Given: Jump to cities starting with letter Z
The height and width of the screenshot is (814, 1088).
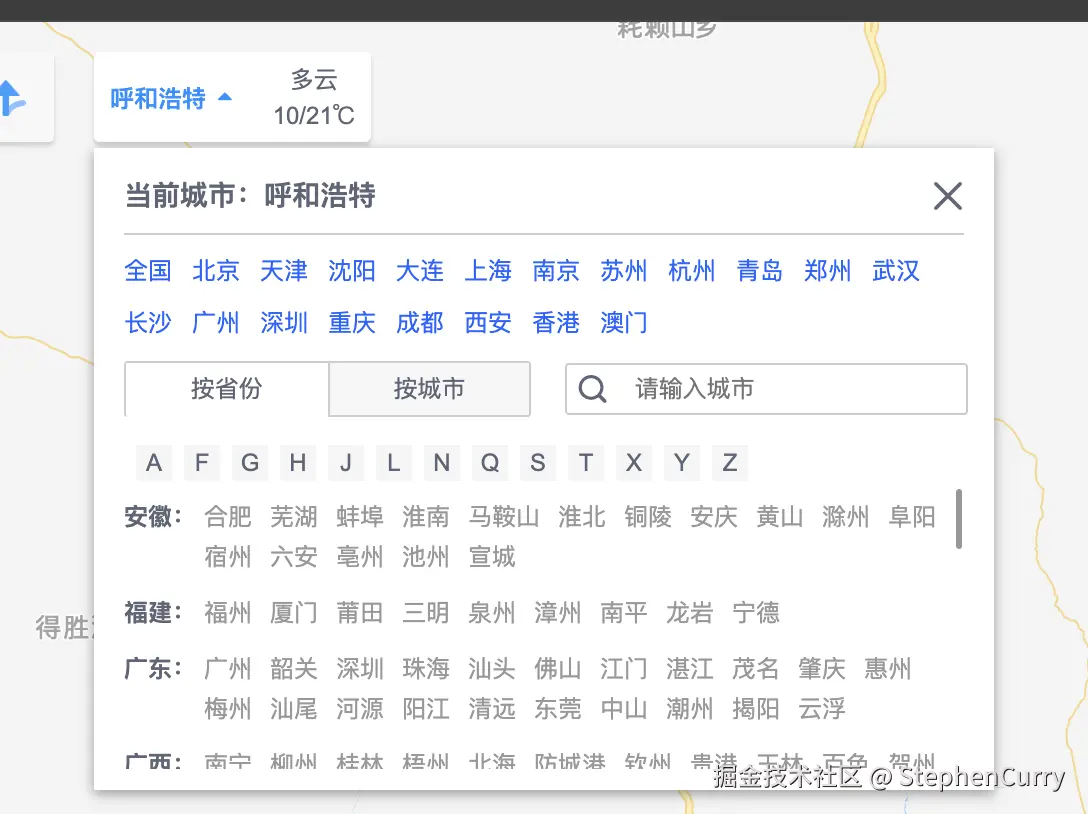Looking at the screenshot, I should click(x=729, y=462).
